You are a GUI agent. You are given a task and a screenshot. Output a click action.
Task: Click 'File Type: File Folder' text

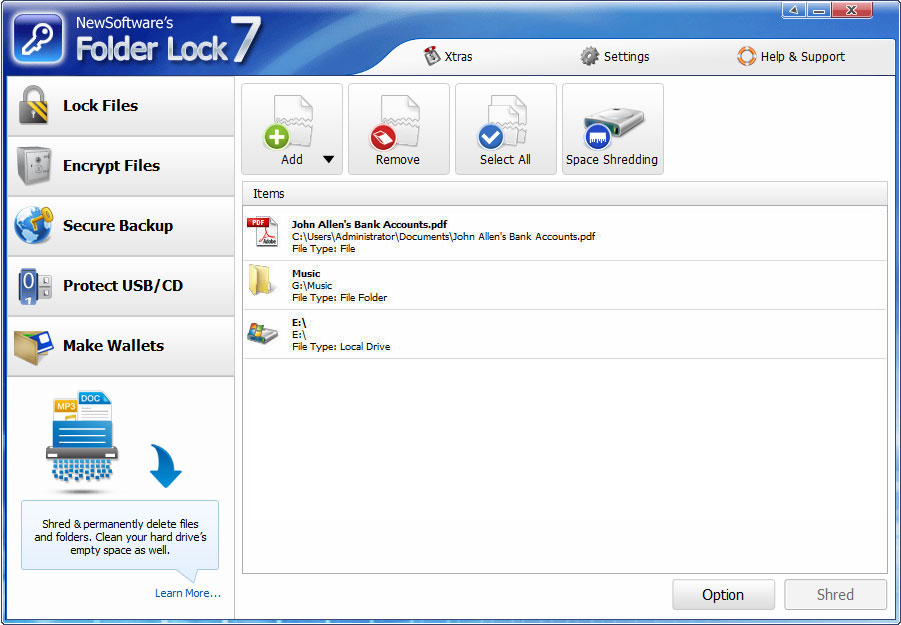pyautogui.click(x=340, y=298)
